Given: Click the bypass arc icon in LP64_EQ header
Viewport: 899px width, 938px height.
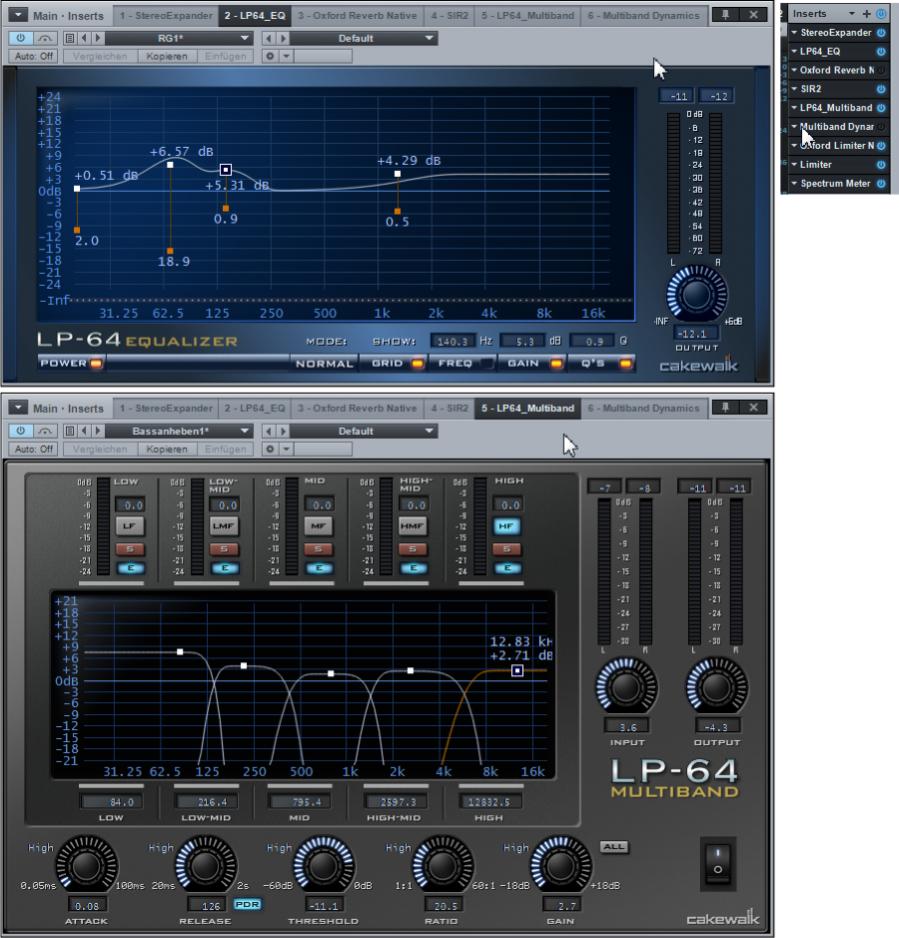Looking at the screenshot, I should coord(45,38).
